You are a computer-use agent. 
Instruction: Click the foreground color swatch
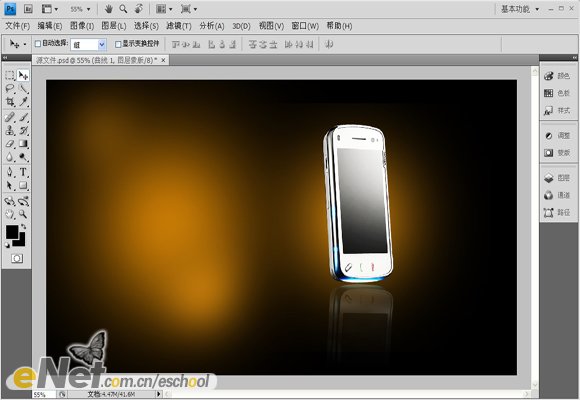coord(11,232)
